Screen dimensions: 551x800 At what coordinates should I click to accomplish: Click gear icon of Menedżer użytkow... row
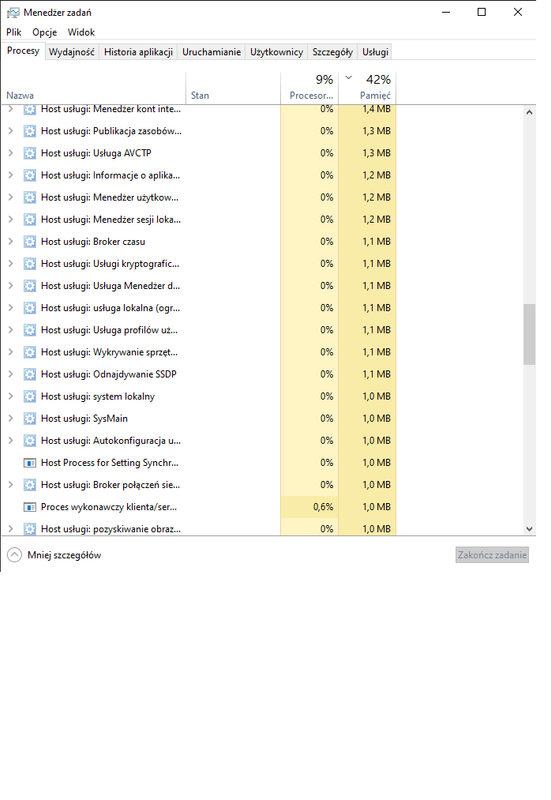click(x=30, y=197)
